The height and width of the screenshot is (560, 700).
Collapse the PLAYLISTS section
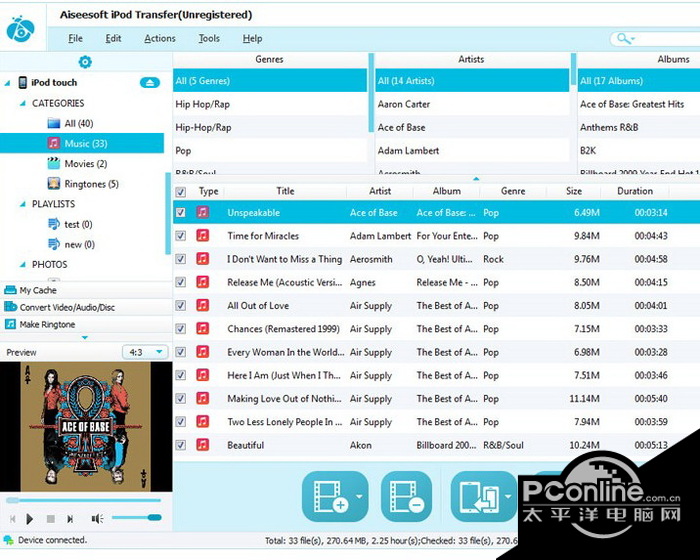click(x=22, y=204)
